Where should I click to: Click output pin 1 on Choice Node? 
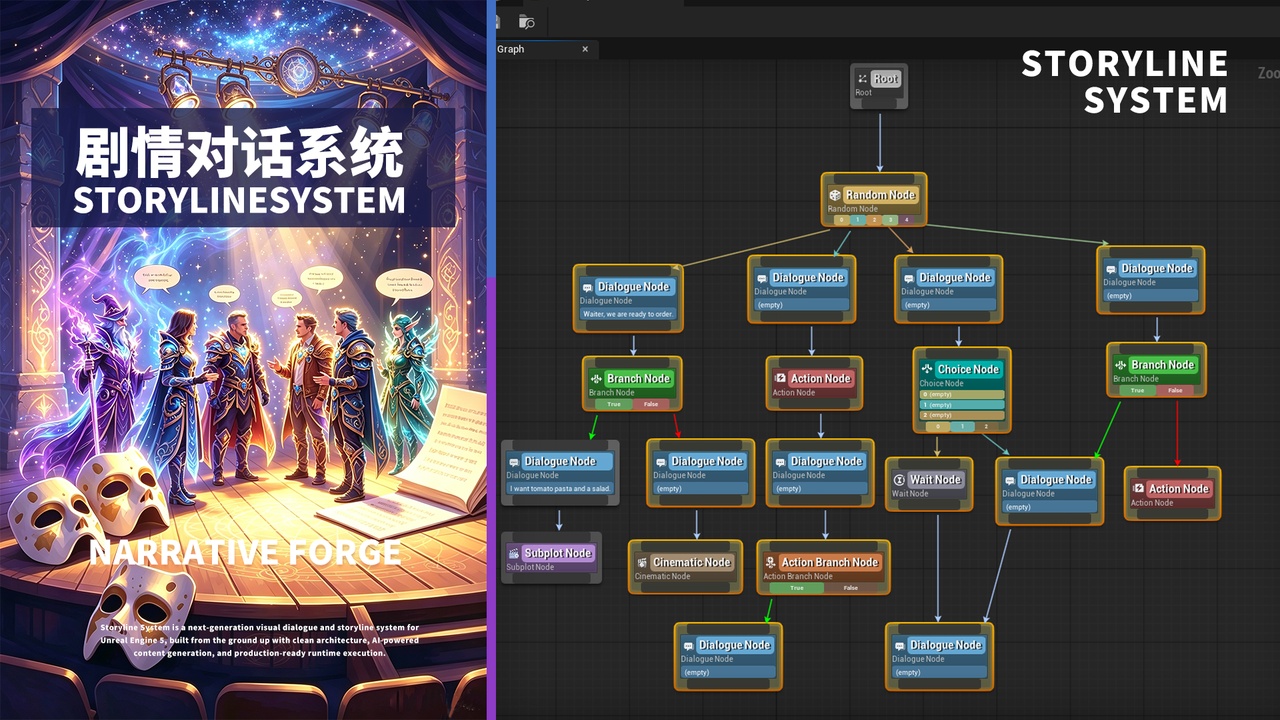tap(962, 426)
